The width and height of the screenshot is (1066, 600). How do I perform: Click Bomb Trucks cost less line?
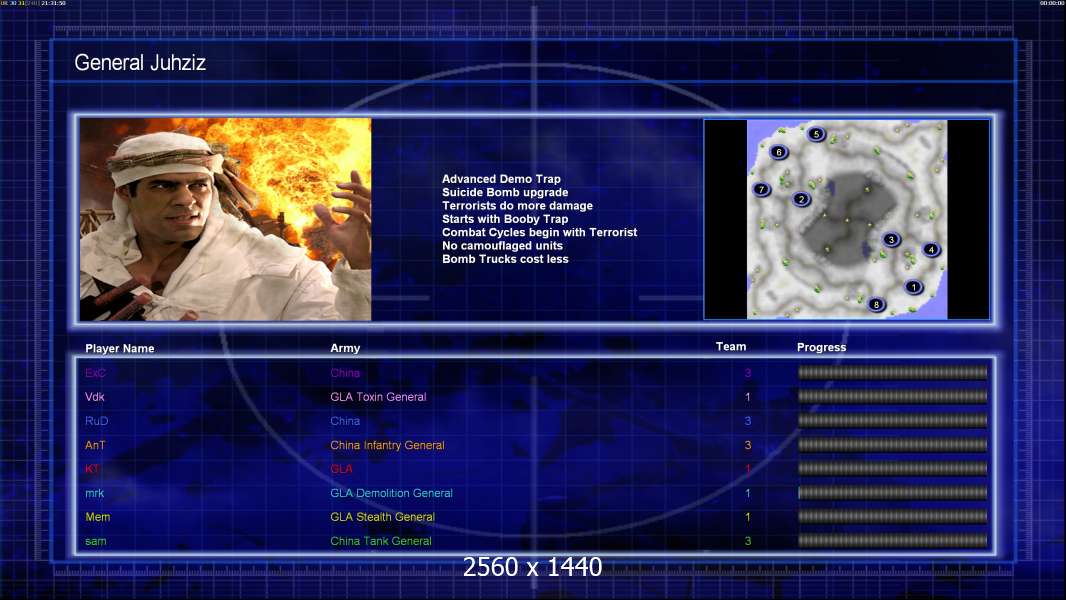[505, 259]
